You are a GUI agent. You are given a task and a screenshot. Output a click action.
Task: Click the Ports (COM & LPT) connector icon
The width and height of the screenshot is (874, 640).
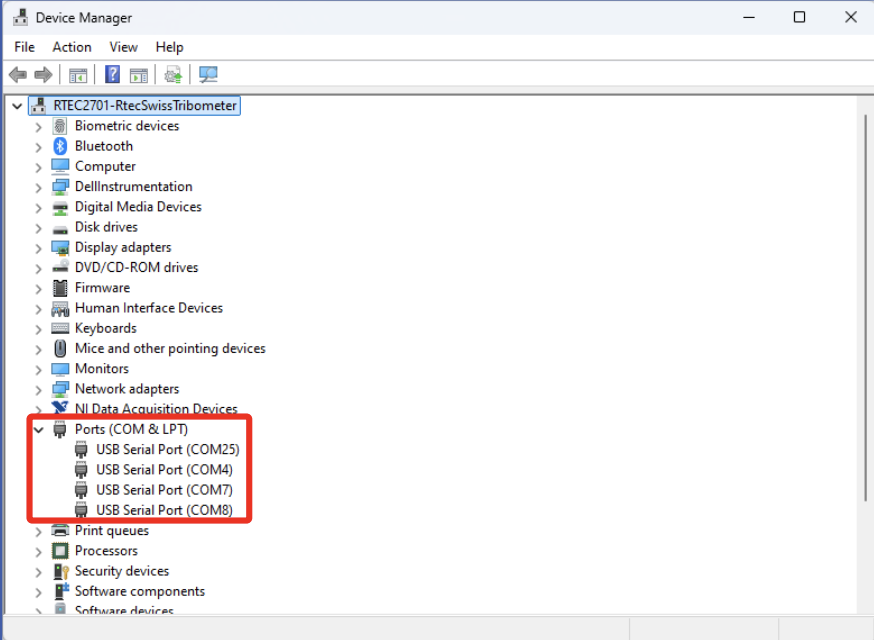pos(60,429)
